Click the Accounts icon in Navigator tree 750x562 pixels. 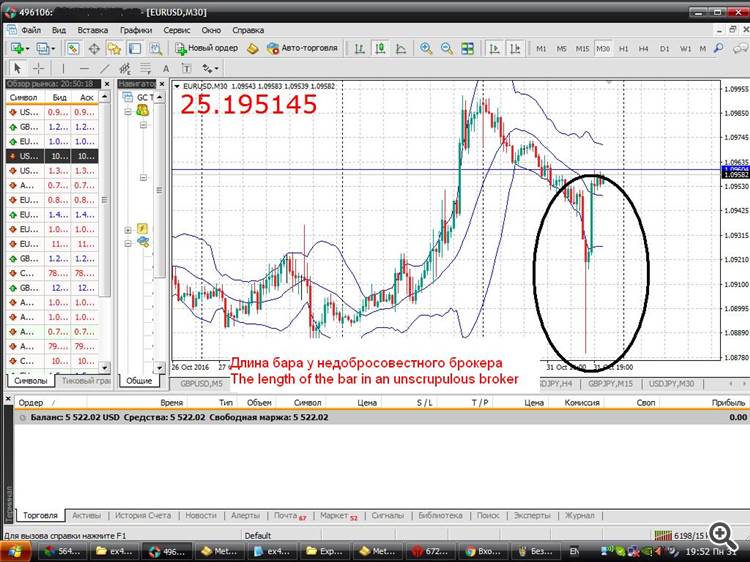coord(143,110)
